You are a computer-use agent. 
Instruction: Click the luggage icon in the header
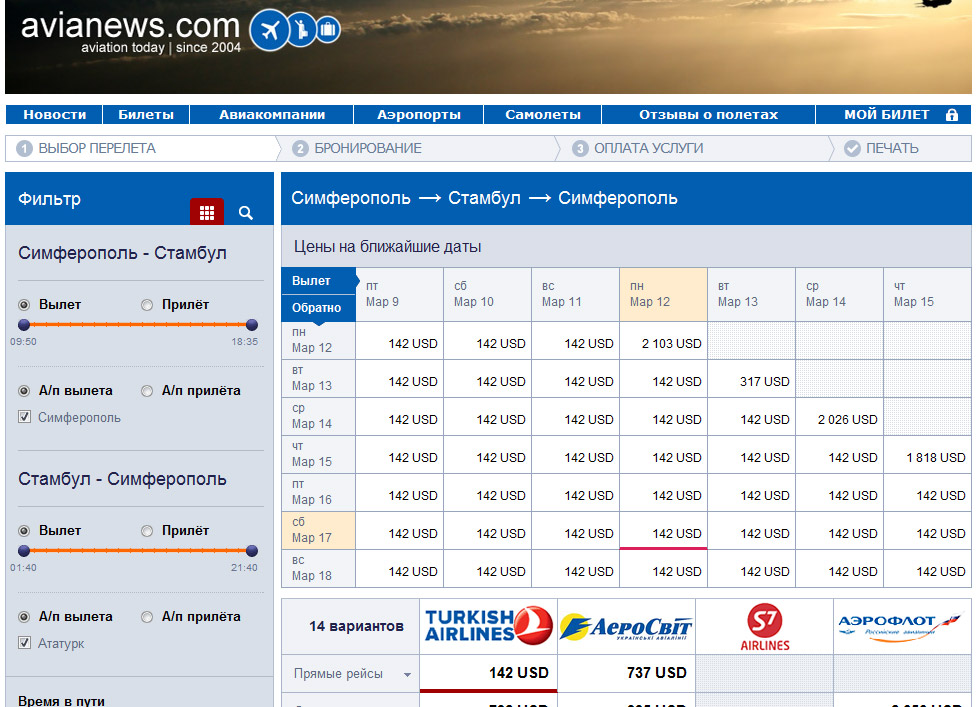coord(328,30)
